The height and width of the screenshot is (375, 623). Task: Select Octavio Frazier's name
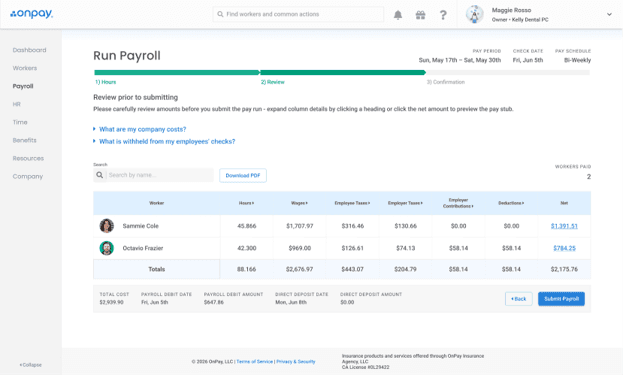143,248
